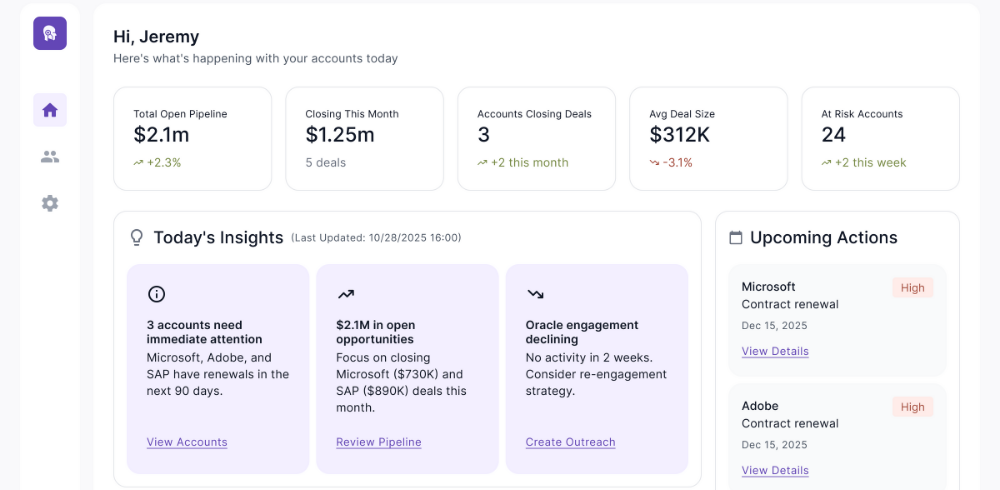This screenshot has width=1000, height=490.
Task: Click the lightbulb icon beside Today's Insights
Action: (x=136, y=238)
